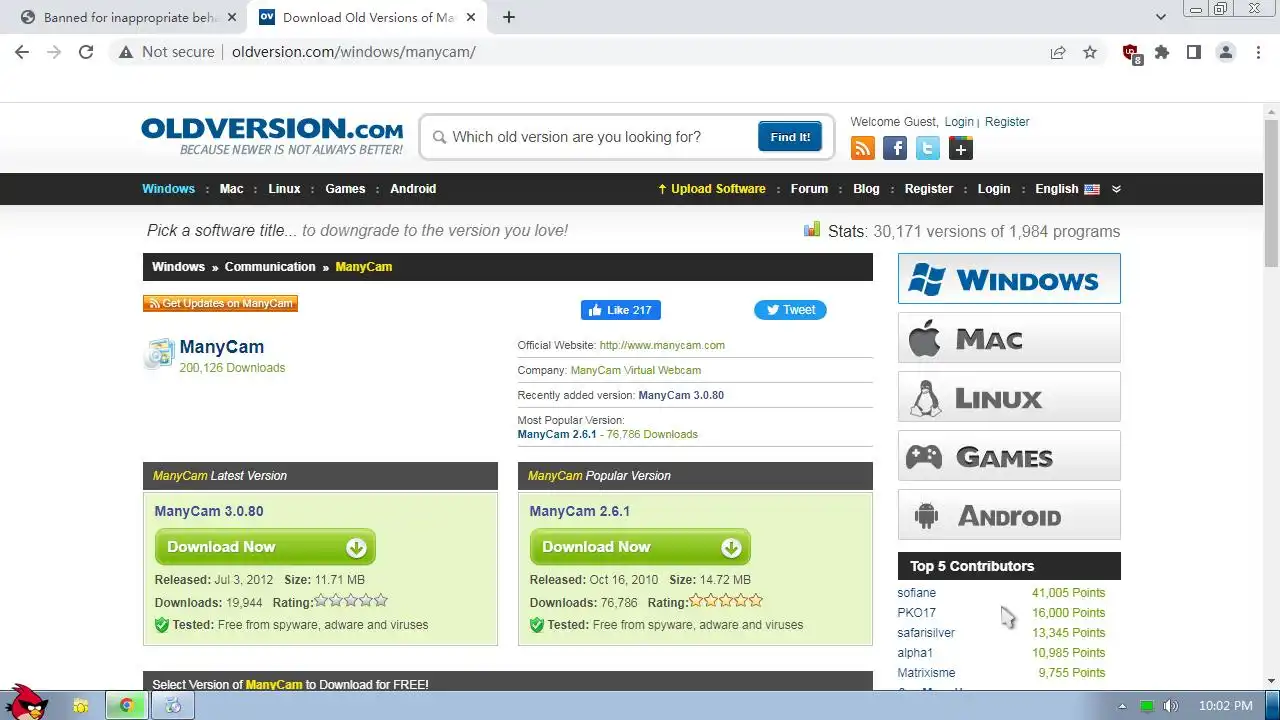The height and width of the screenshot is (720, 1280).
Task: Click the Facebook icon in header
Action: (x=895, y=149)
